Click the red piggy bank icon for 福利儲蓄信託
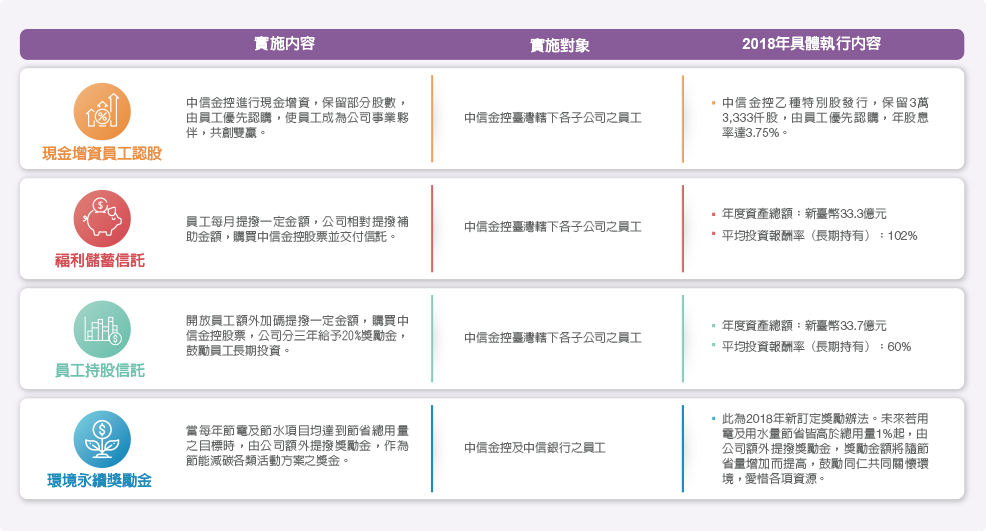This screenshot has width=986, height=531. [x=102, y=218]
